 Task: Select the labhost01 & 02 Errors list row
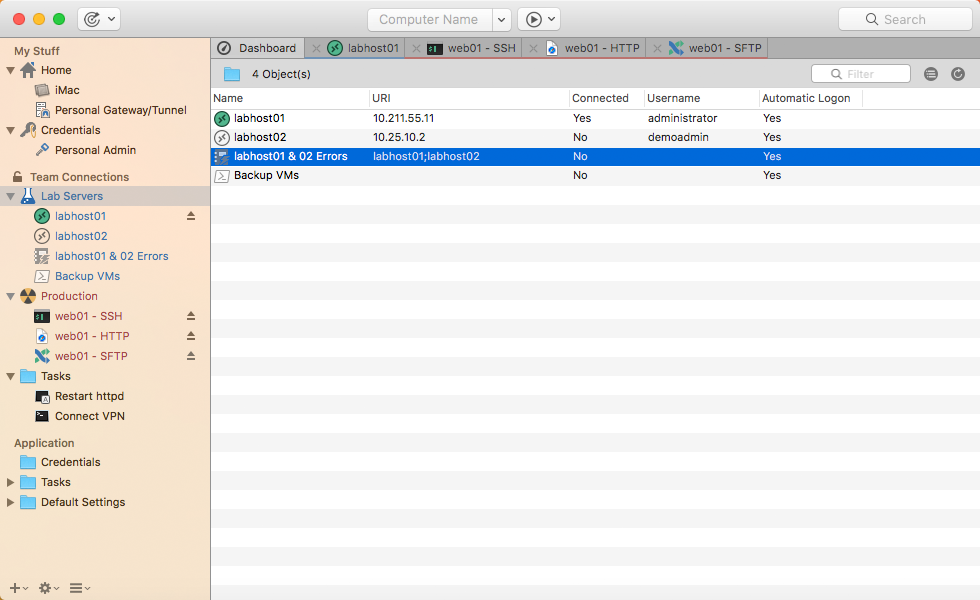tap(596, 156)
